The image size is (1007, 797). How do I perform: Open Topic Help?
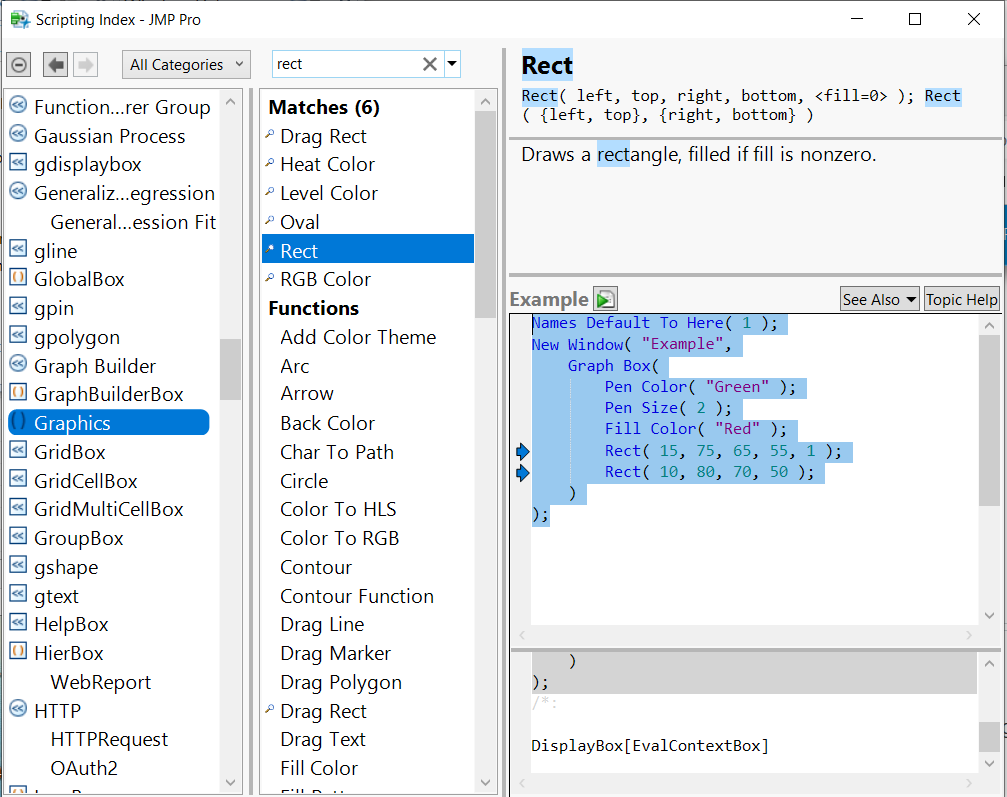pyautogui.click(x=962, y=299)
